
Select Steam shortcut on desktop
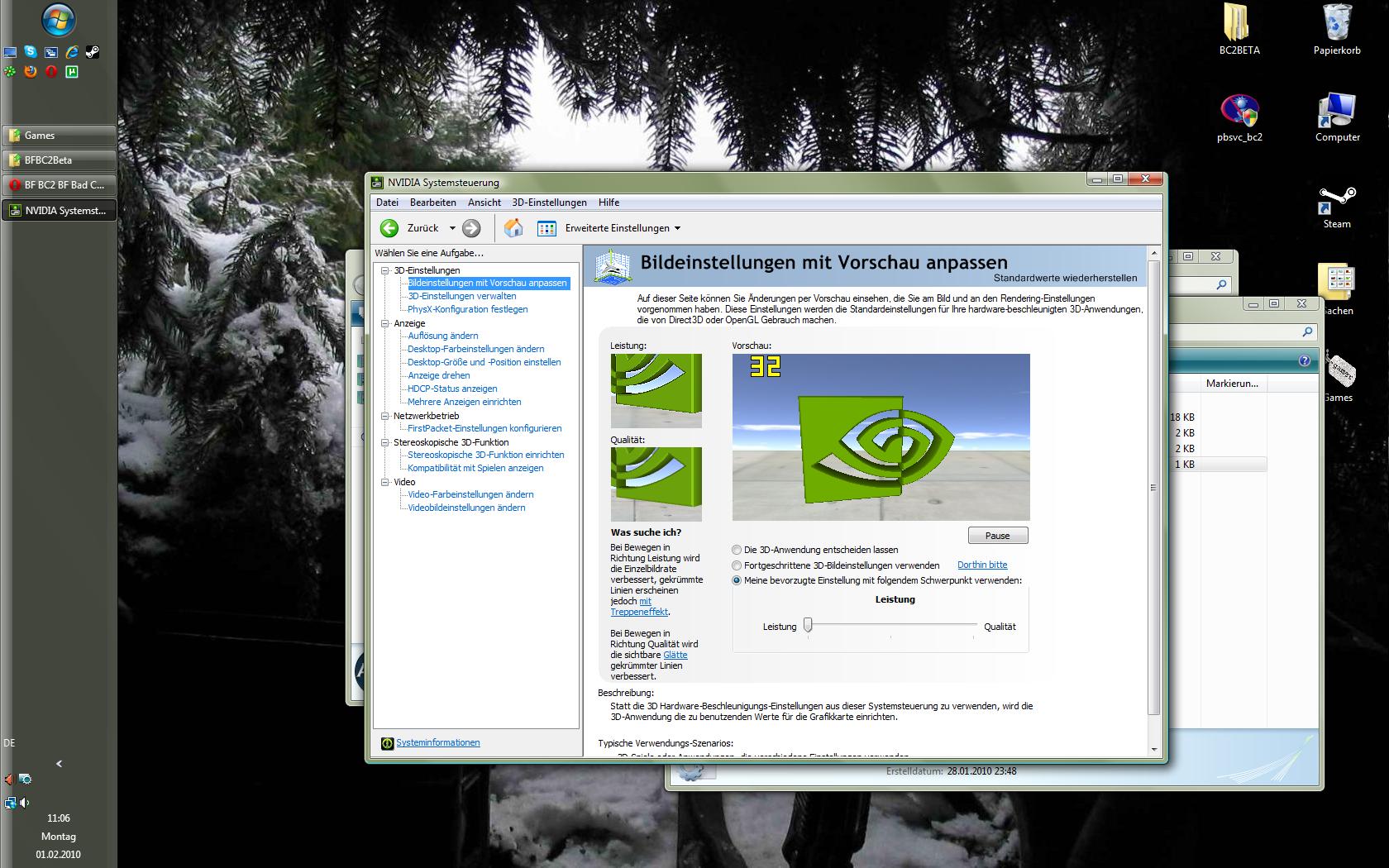[x=1337, y=207]
